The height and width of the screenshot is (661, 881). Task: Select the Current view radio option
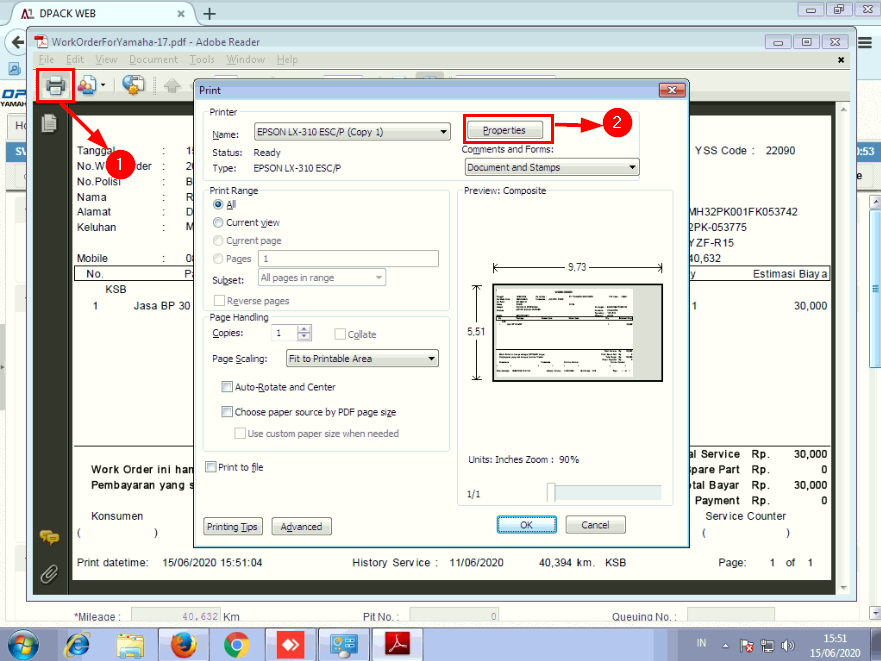pyautogui.click(x=218, y=223)
